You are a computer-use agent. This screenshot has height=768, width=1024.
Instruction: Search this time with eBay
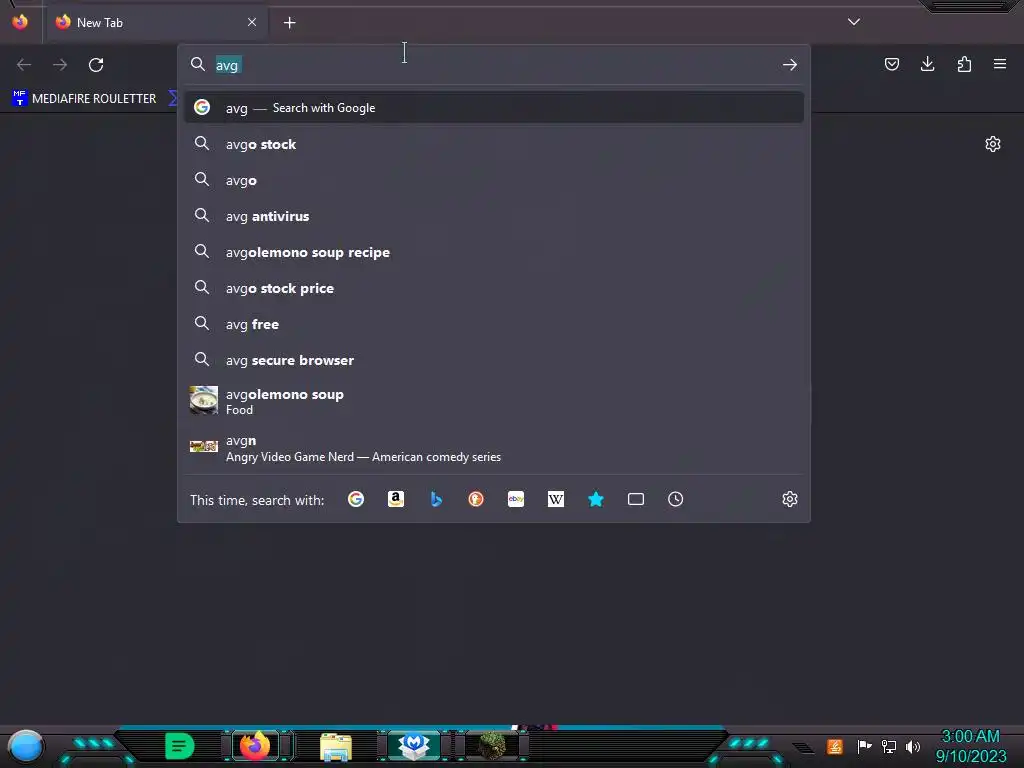[x=516, y=500]
